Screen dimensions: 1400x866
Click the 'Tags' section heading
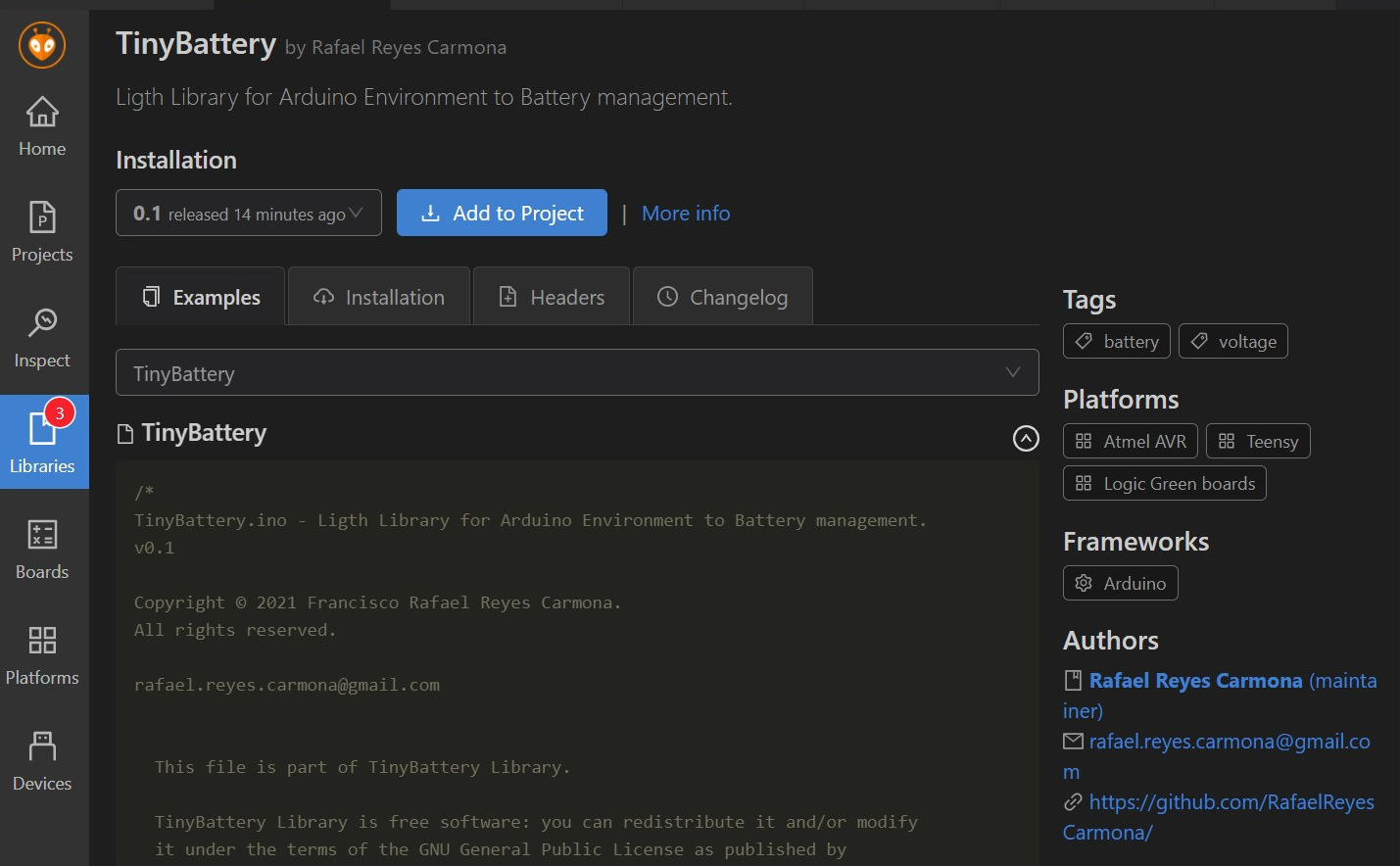click(1089, 300)
